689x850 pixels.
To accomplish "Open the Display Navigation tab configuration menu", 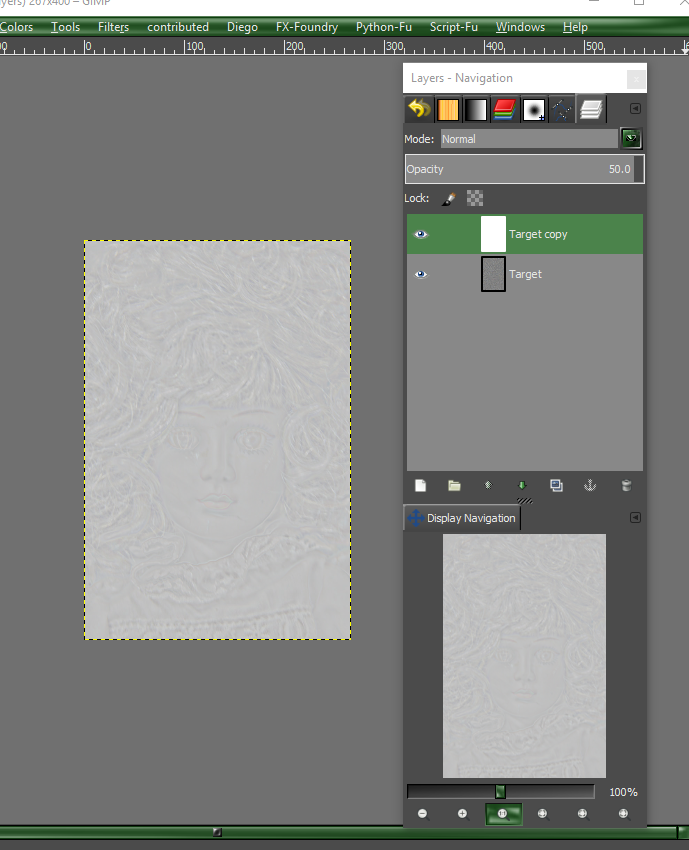I will tap(635, 518).
